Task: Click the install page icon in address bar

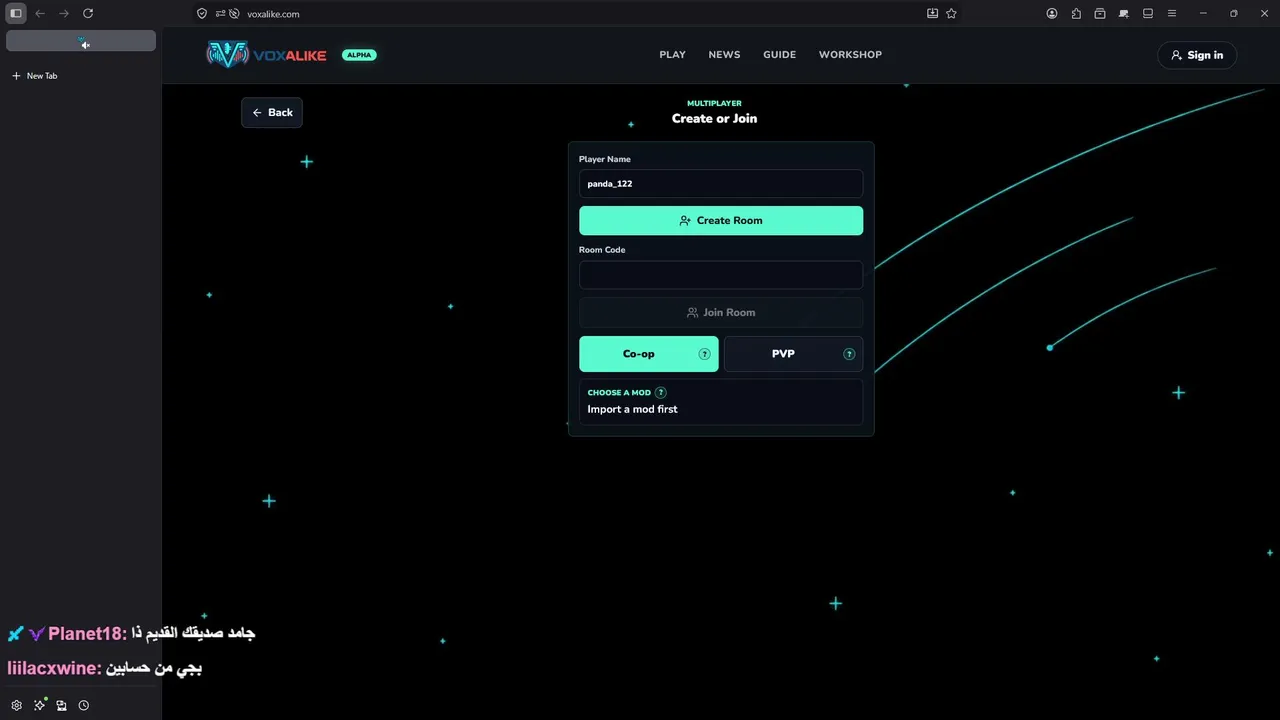Action: (x=932, y=13)
